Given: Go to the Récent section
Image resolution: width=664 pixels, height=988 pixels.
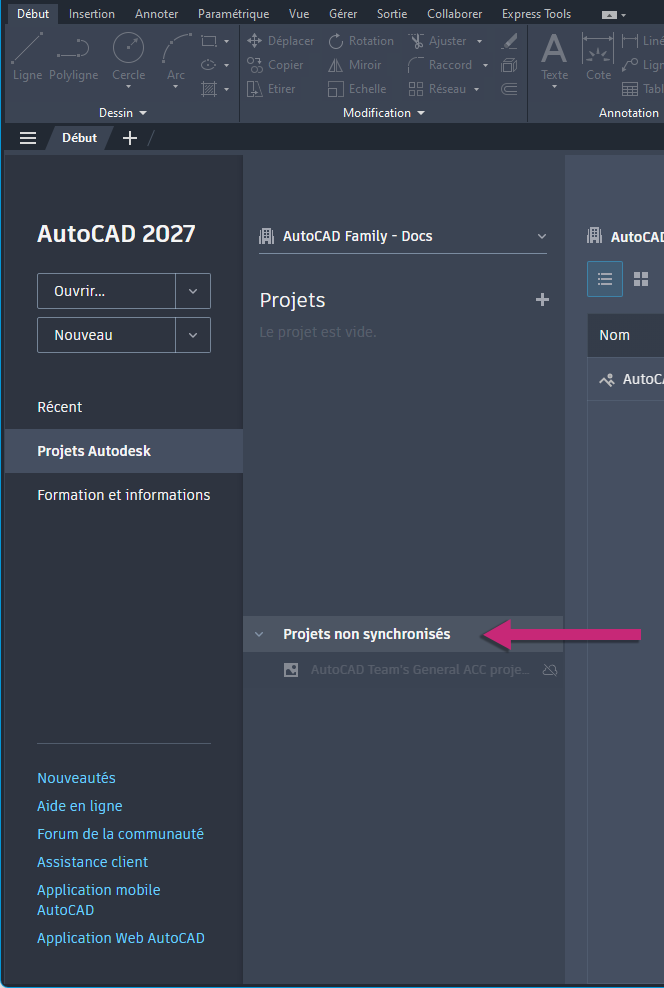Looking at the screenshot, I should (x=60, y=407).
